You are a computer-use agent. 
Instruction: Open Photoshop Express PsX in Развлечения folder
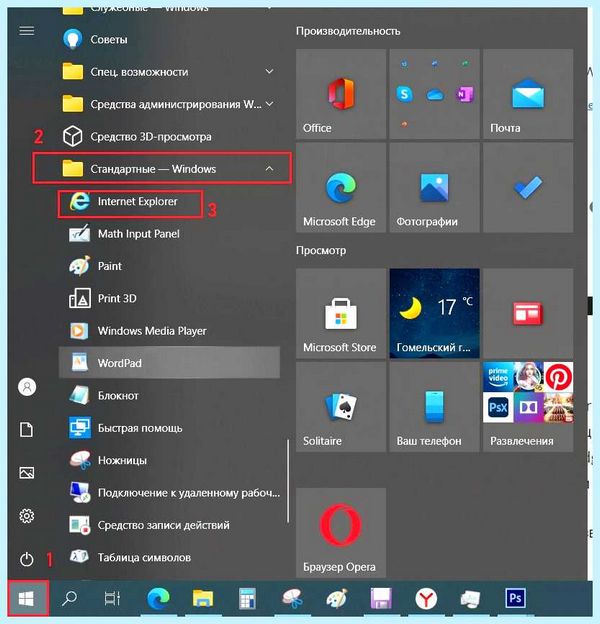click(x=498, y=408)
